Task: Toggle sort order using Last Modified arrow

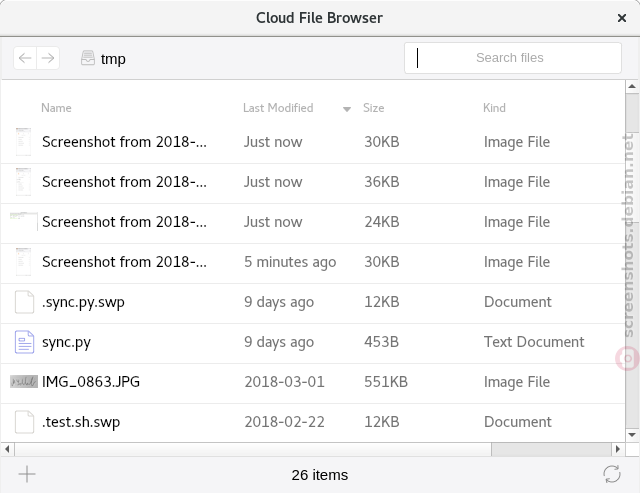Action: coord(347,109)
